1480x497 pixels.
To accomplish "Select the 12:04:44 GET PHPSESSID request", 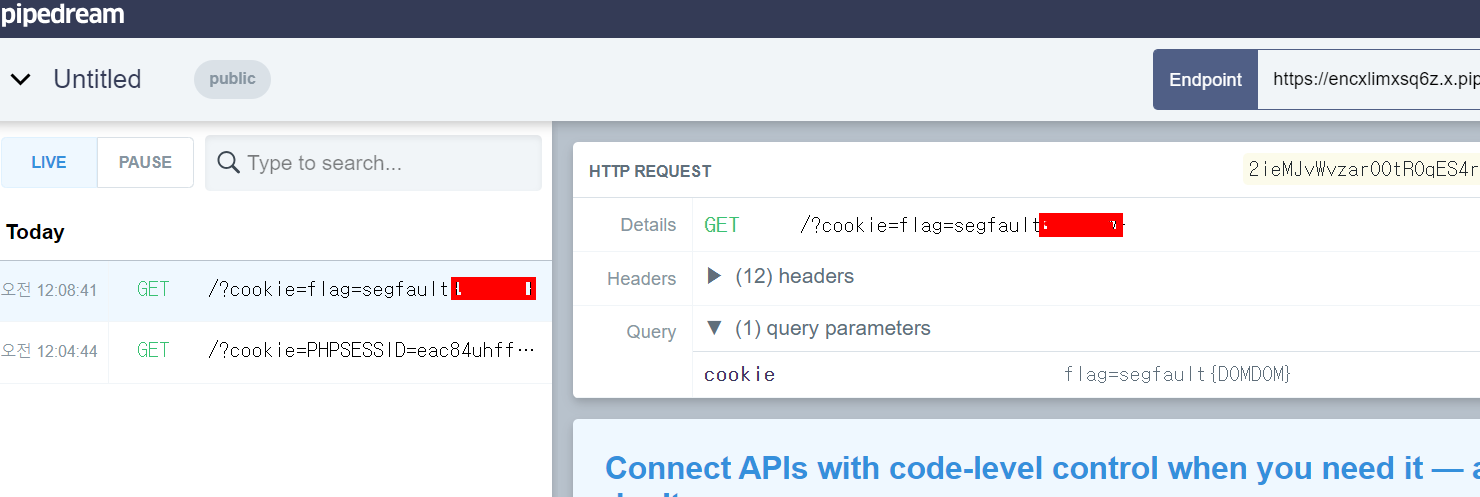I will click(x=275, y=350).
